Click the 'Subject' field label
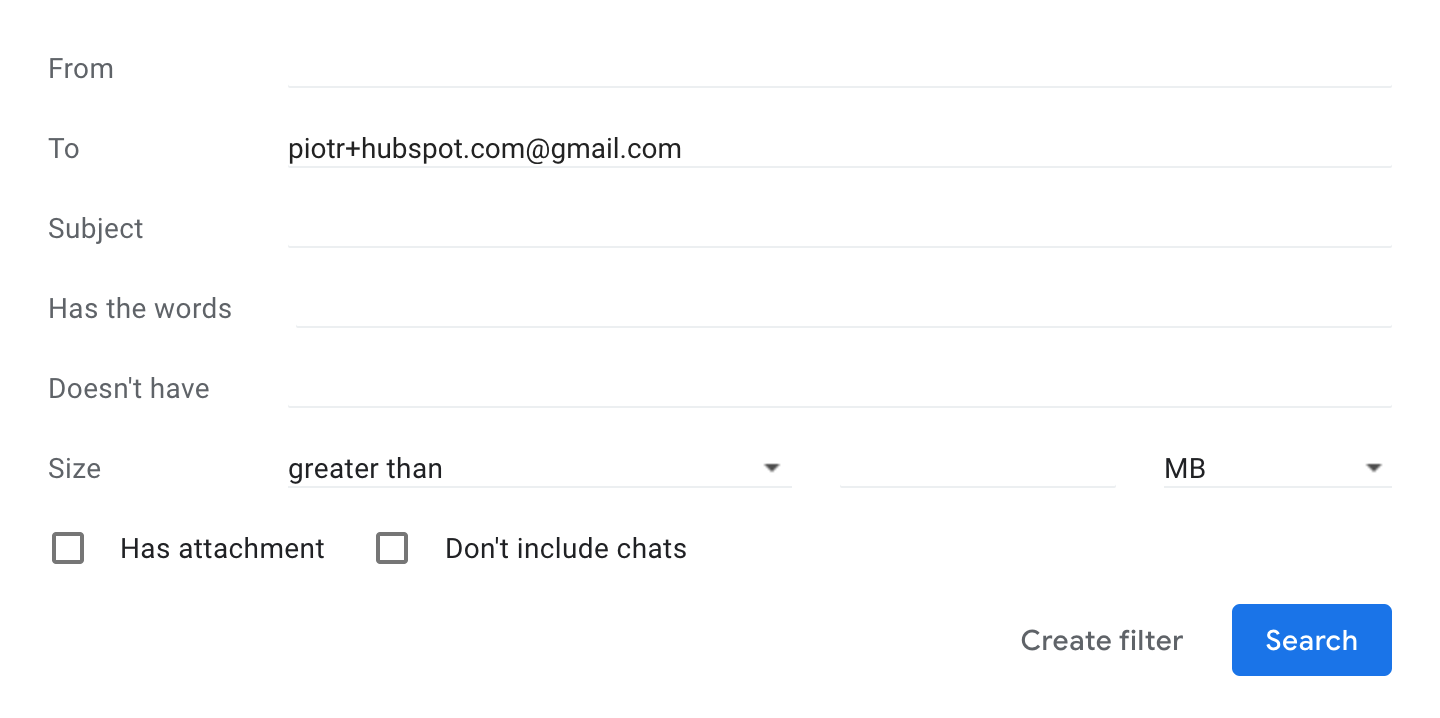 click(96, 229)
